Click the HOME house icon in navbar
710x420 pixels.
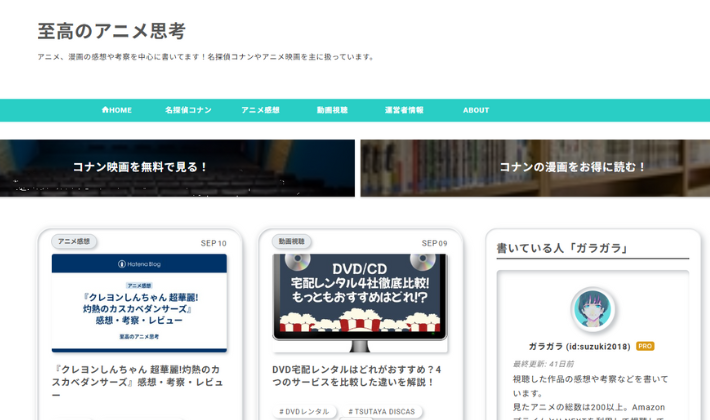(x=105, y=110)
